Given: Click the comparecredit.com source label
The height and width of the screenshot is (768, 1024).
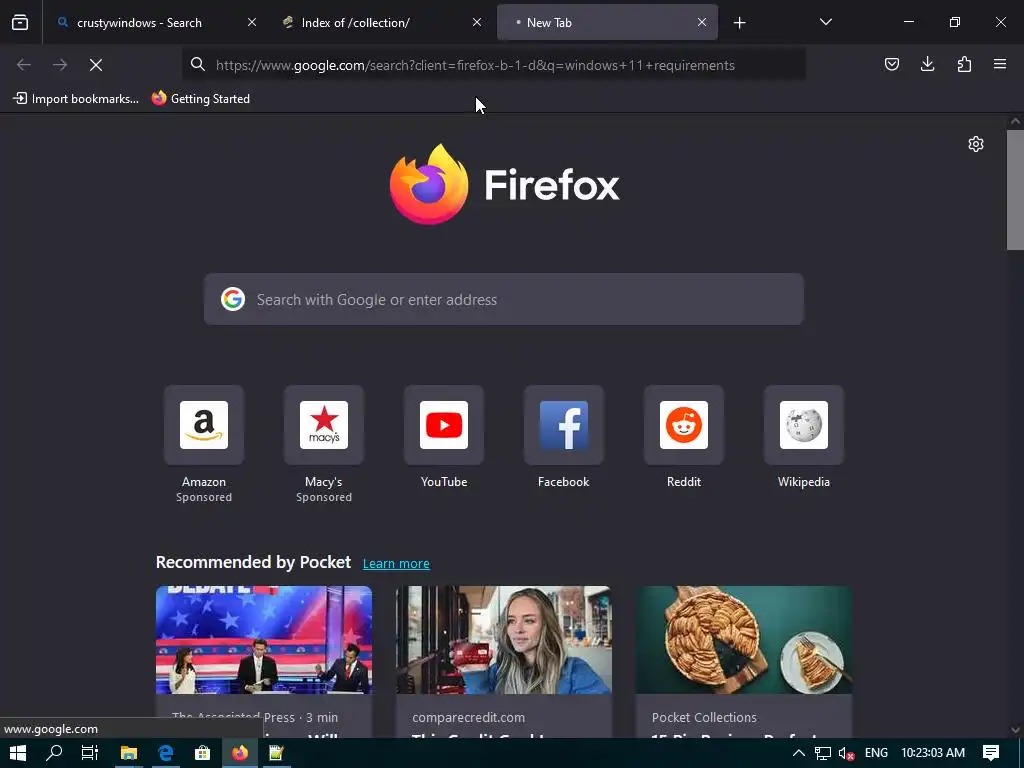Looking at the screenshot, I should pos(468,717).
